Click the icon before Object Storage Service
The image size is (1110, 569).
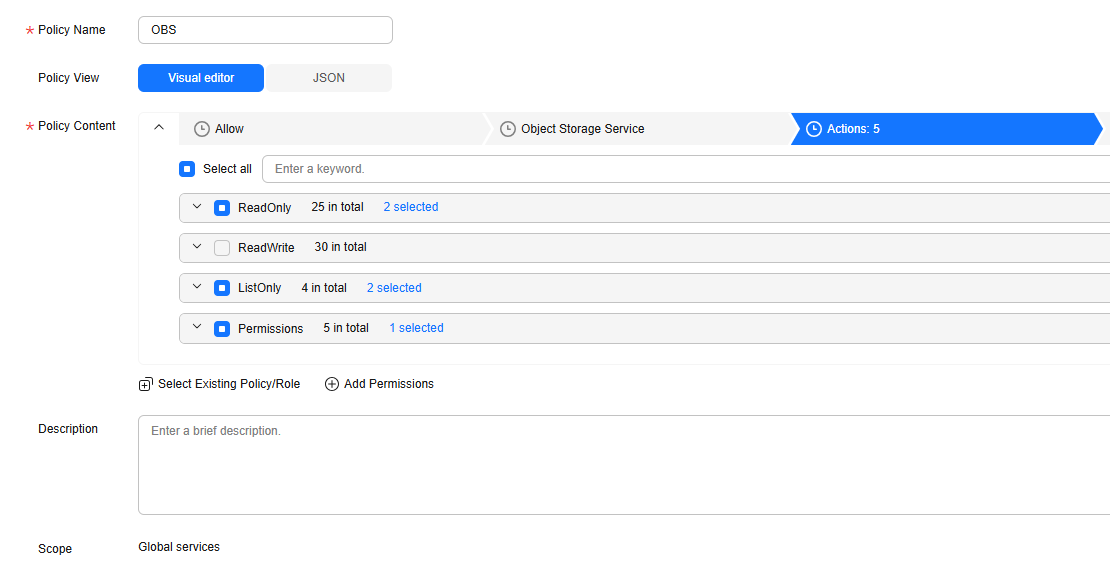click(x=508, y=129)
